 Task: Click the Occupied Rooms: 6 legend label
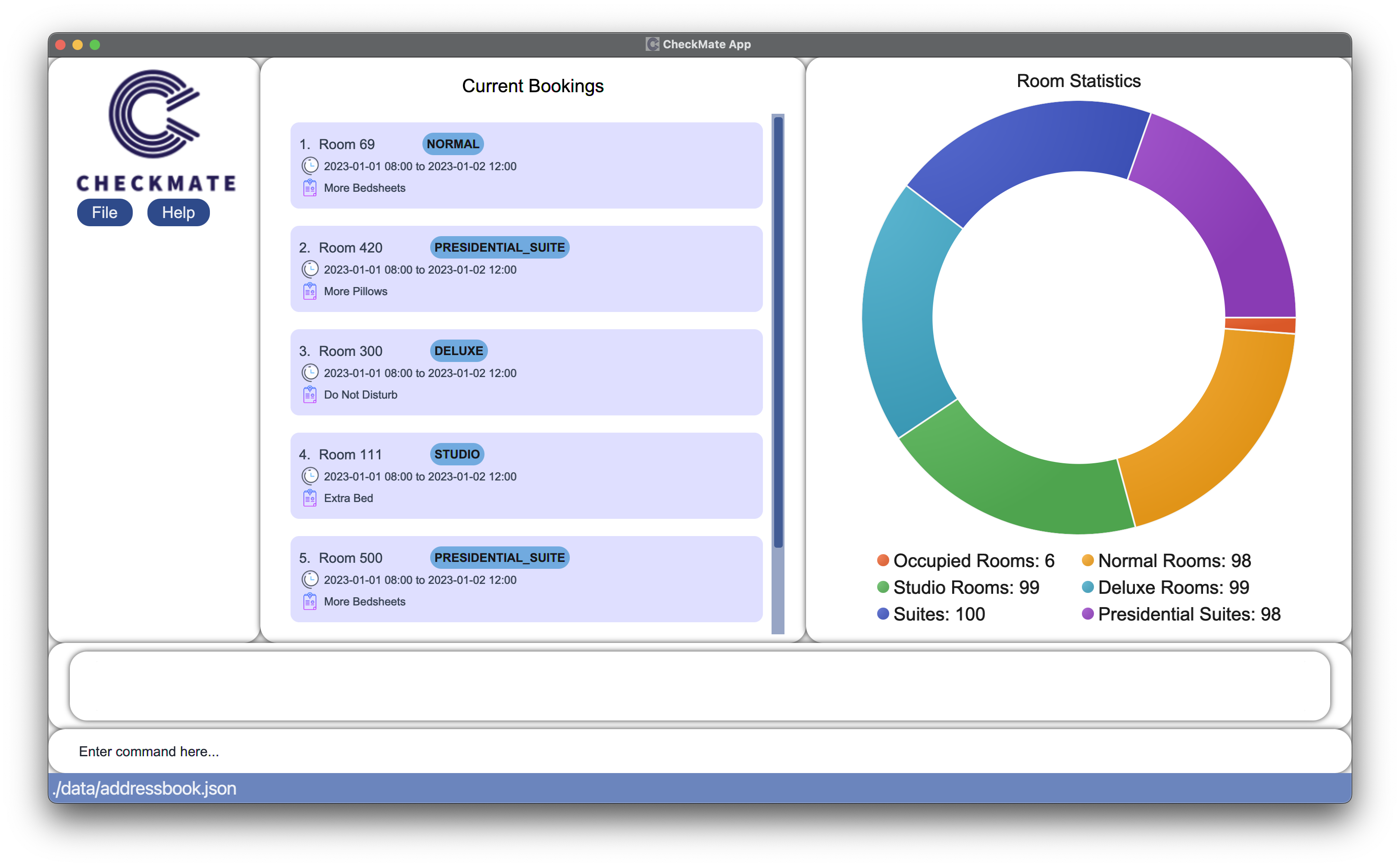[974, 561]
